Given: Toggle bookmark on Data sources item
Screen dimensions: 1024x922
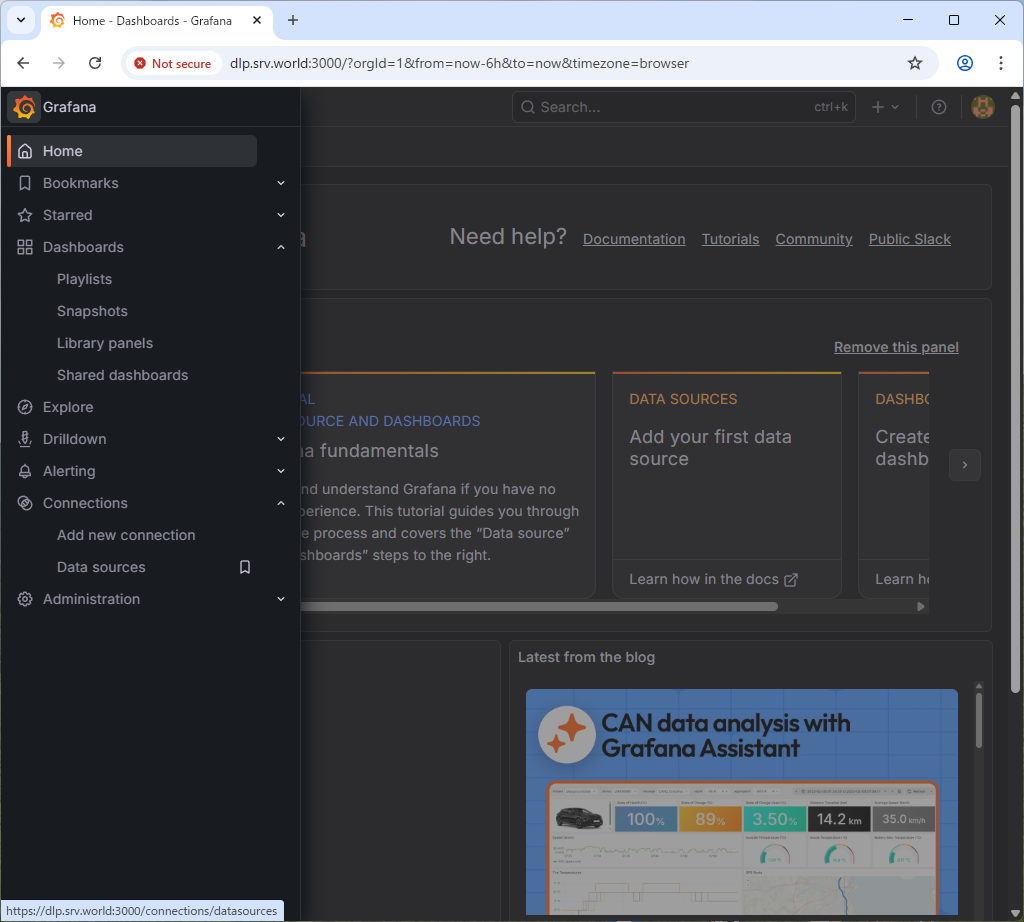Looking at the screenshot, I should pos(245,567).
